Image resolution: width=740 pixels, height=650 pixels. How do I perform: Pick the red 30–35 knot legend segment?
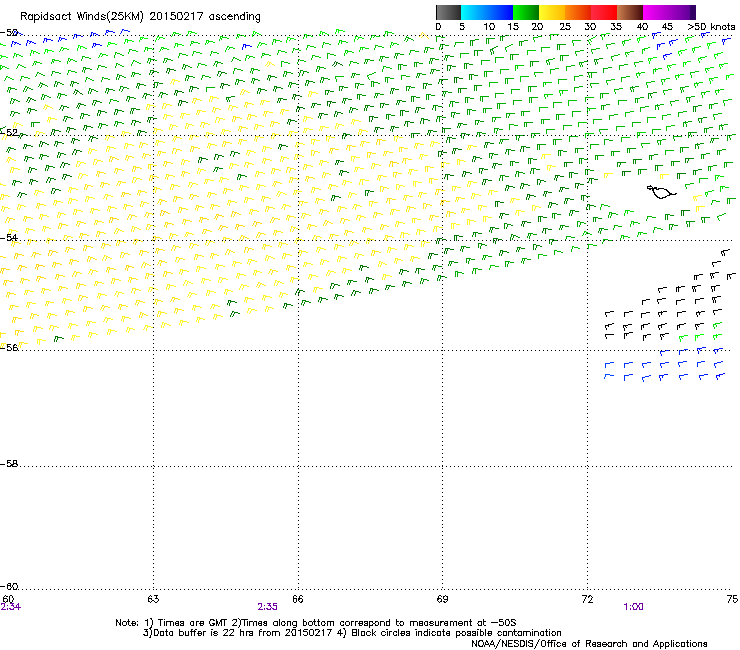[604, 12]
